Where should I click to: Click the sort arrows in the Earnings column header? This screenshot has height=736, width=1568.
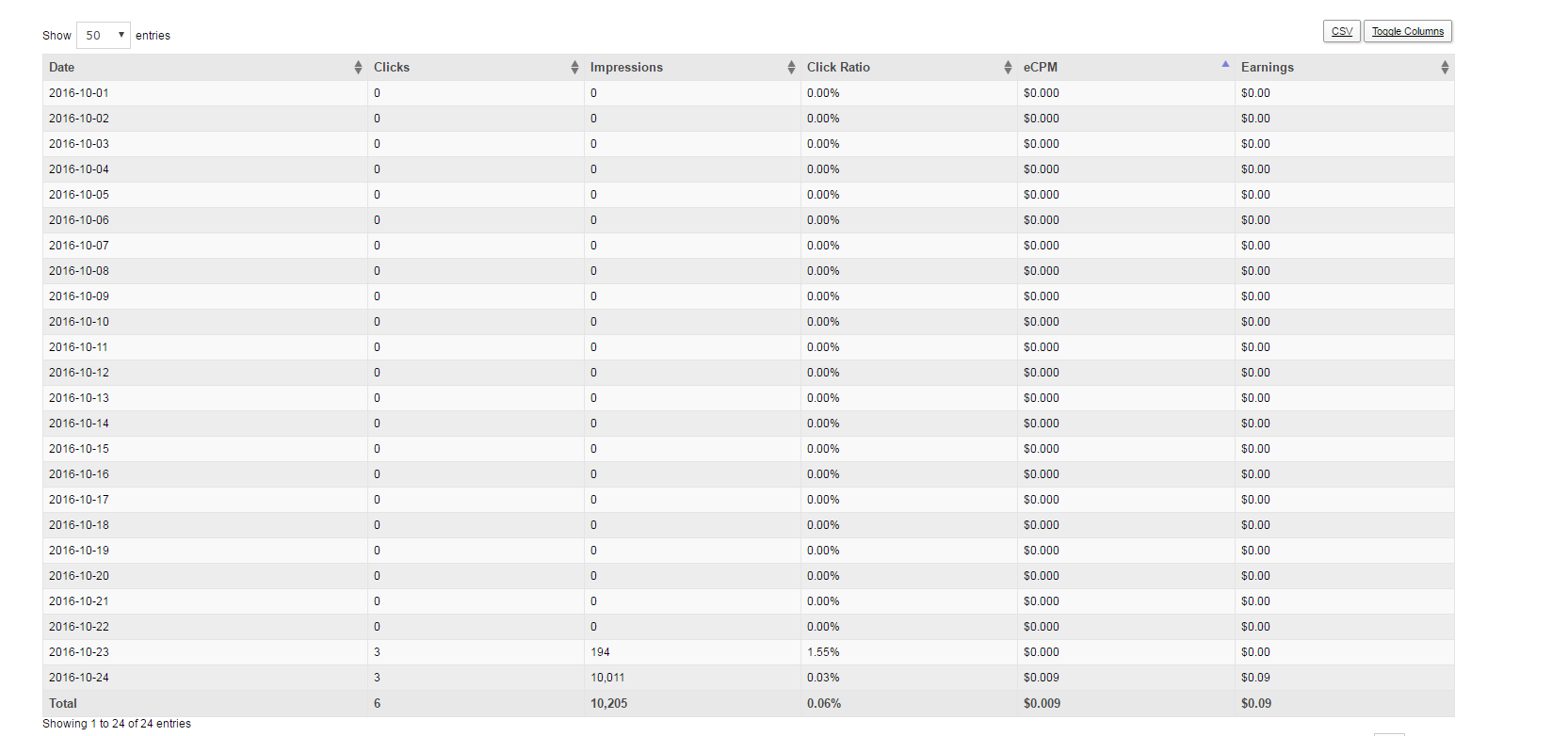click(x=1445, y=67)
